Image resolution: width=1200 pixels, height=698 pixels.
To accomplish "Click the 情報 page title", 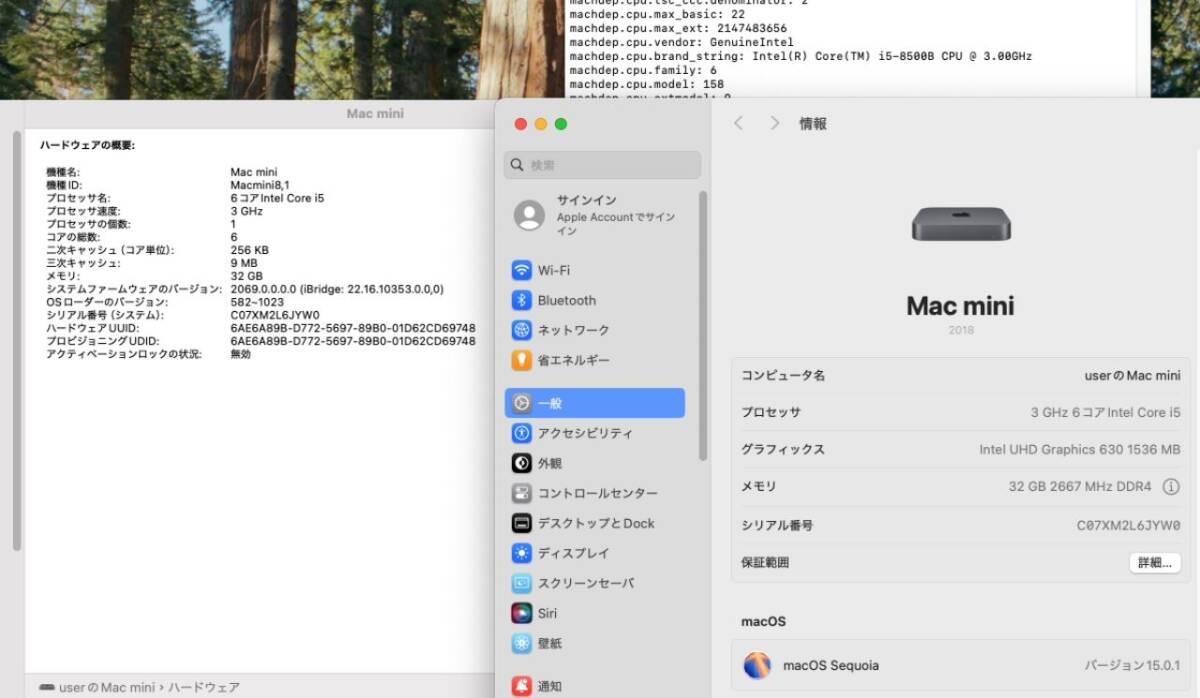I will tap(812, 124).
